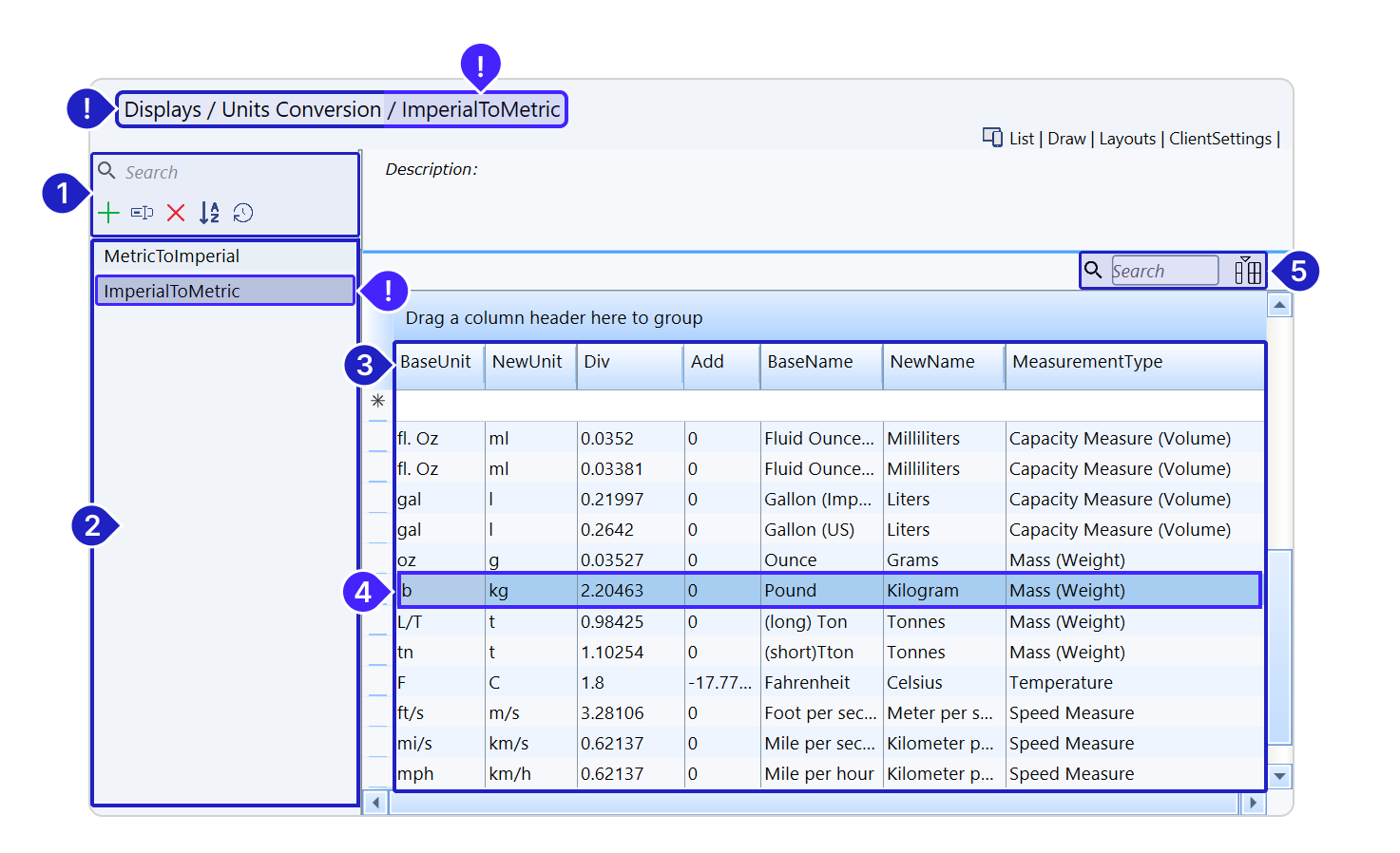Click the green plus add icon
This screenshot has width=1400, height=853.
[x=109, y=213]
